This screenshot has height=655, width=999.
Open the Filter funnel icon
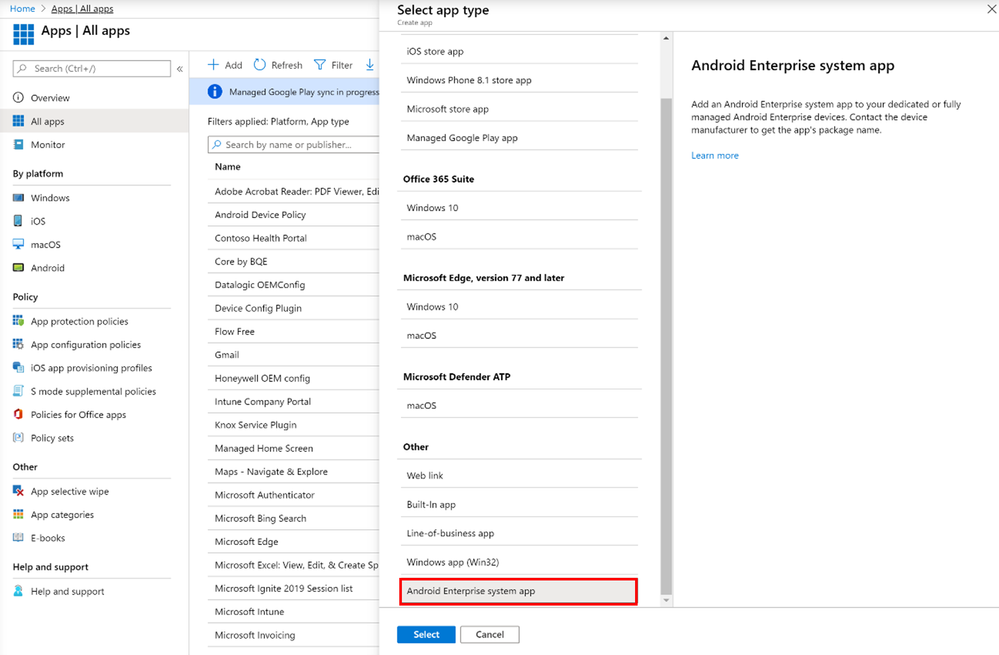[x=320, y=65]
